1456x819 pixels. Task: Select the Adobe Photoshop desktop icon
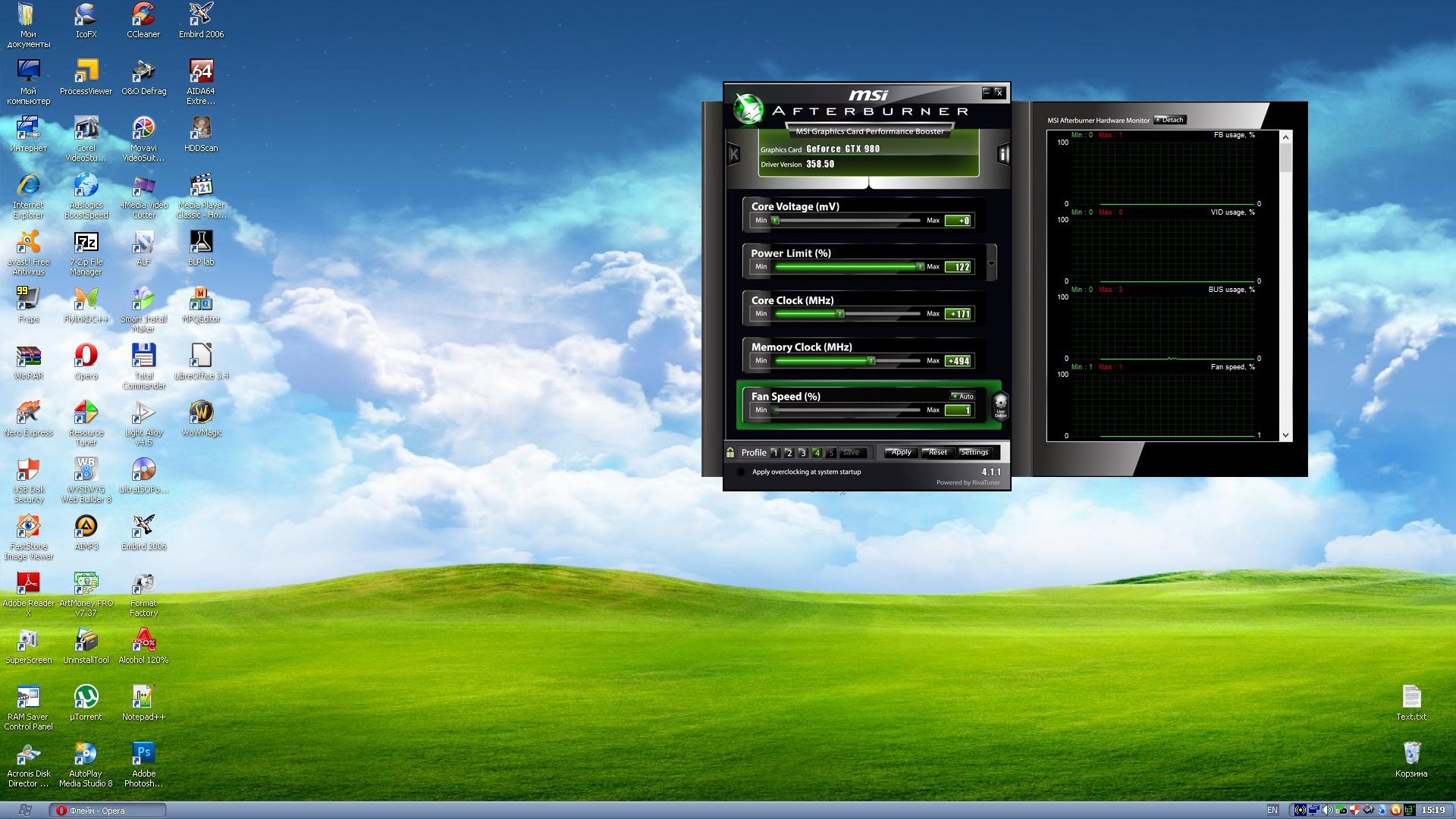tap(143, 764)
